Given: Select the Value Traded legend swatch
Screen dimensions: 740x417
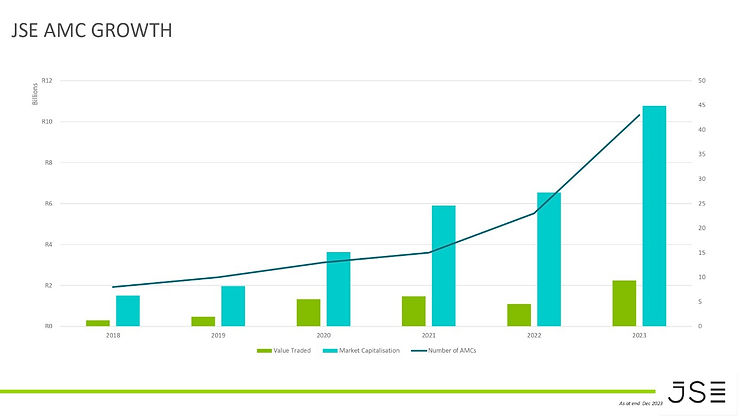Looking at the screenshot, I should click(x=264, y=350).
